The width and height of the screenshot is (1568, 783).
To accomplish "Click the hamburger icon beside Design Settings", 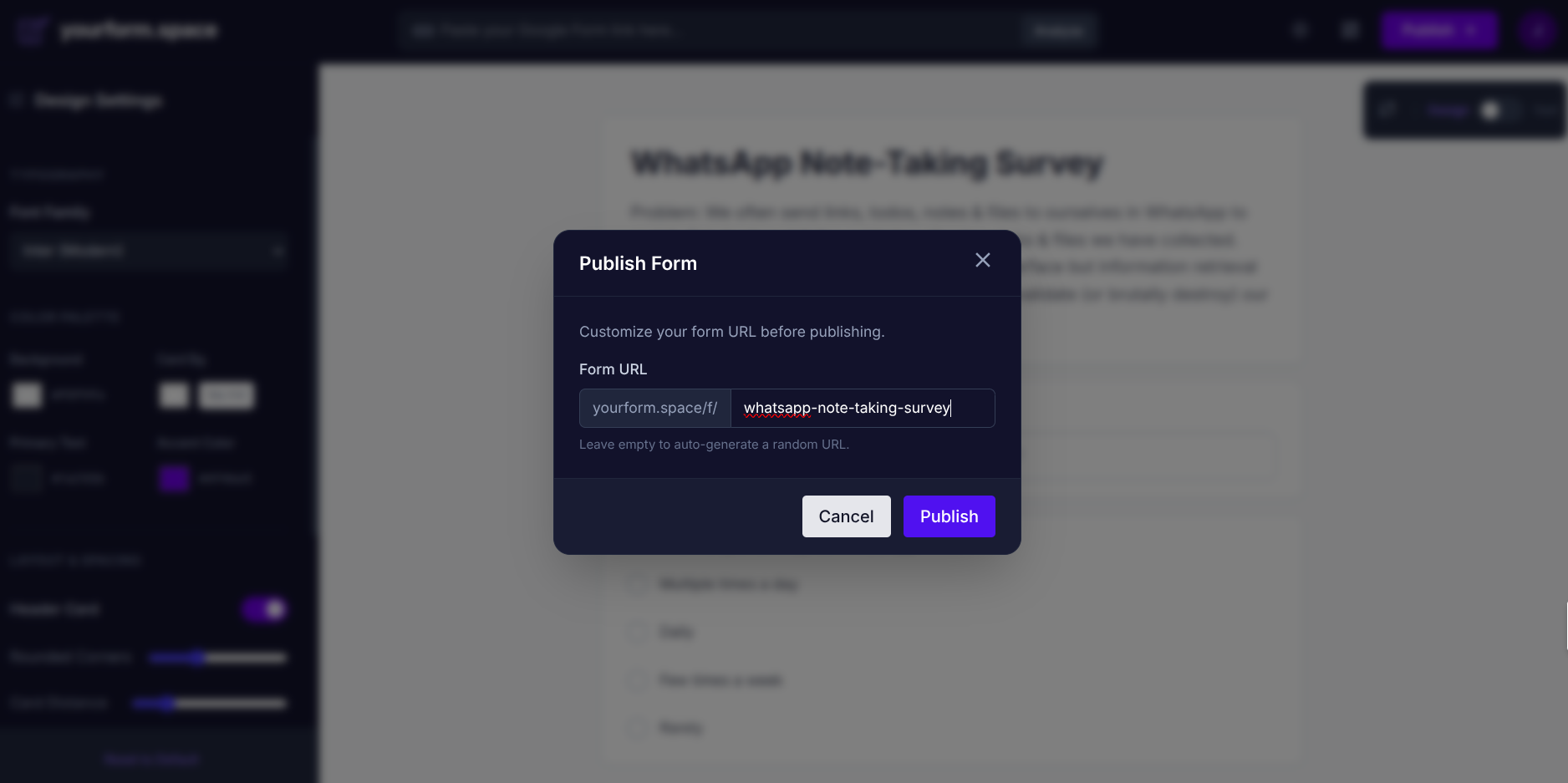I will click(x=16, y=99).
